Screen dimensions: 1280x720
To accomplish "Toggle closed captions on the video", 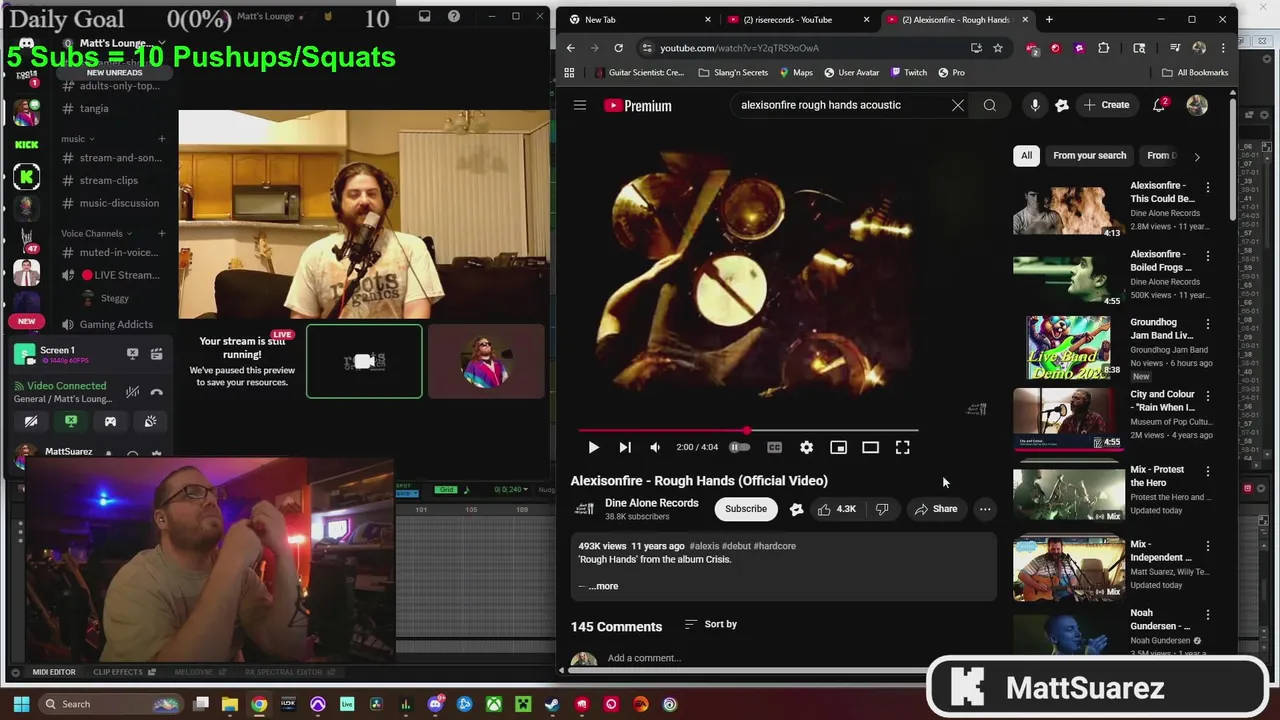I will [774, 448].
